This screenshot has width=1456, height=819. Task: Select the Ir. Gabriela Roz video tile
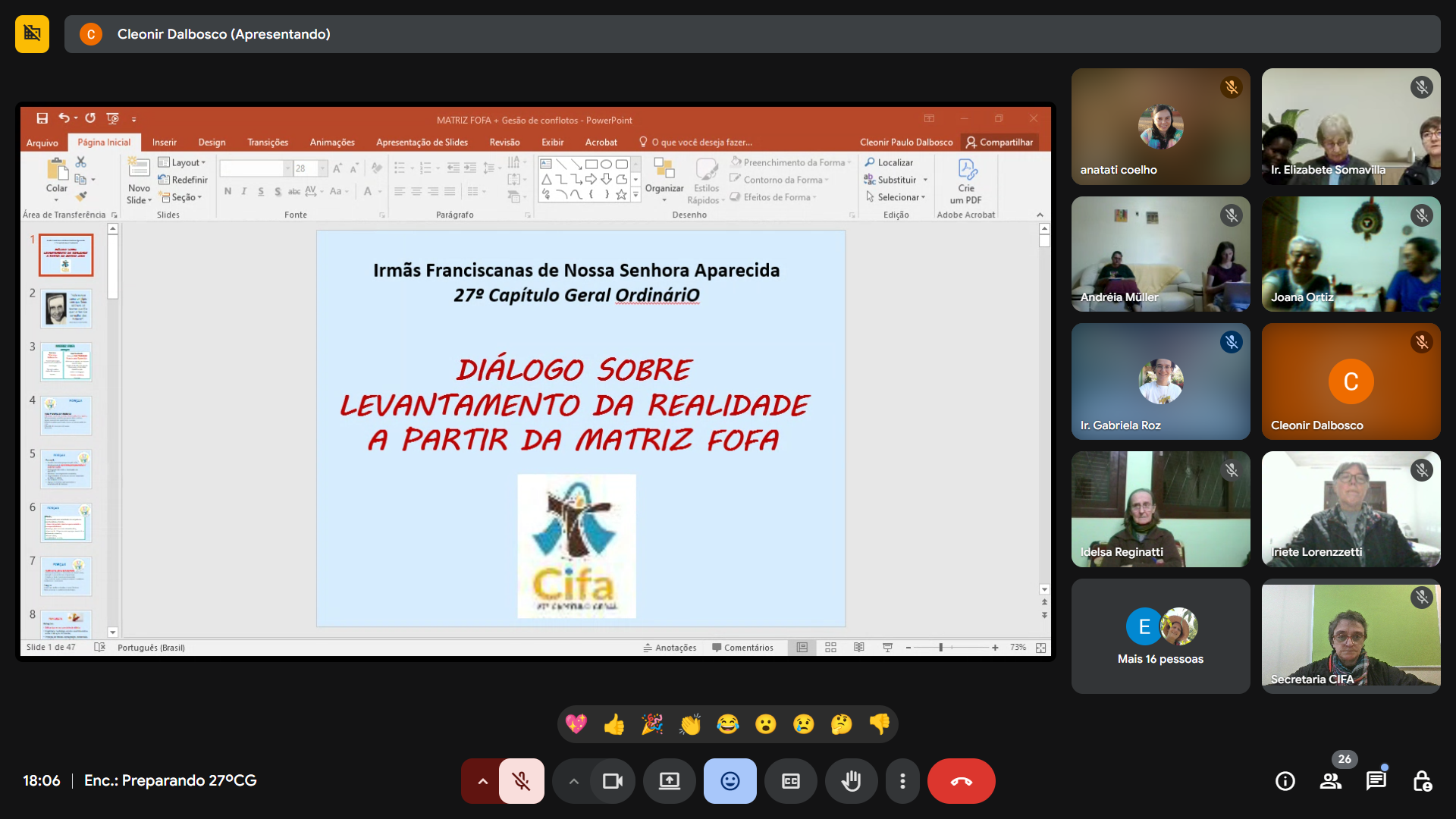[1160, 381]
